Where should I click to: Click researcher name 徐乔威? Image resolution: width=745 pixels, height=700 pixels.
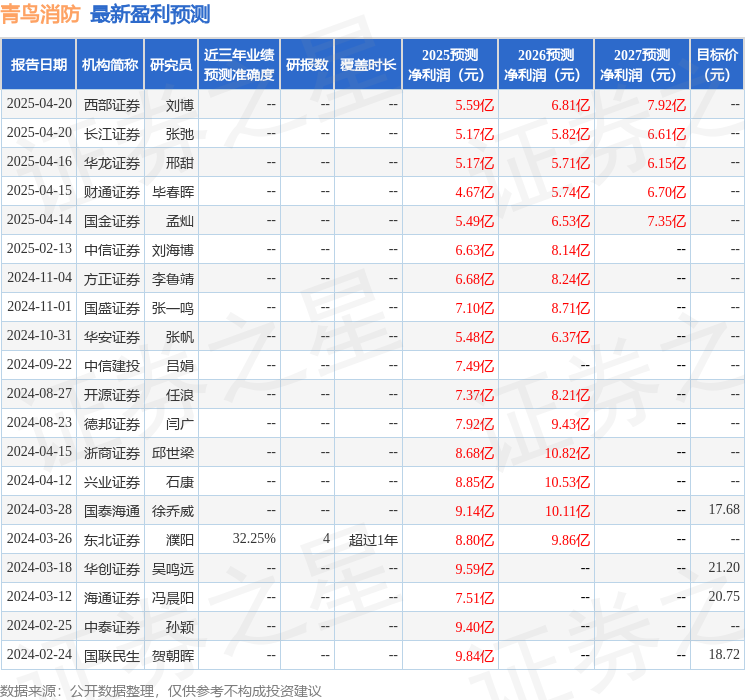(x=173, y=511)
